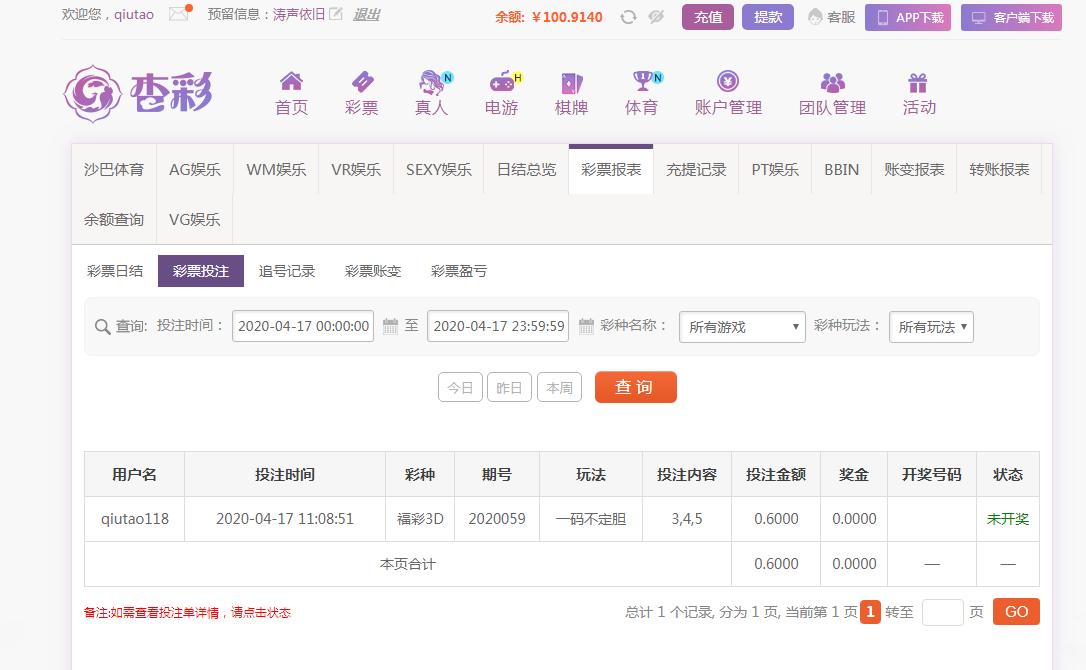Toggle balance visibility eye icon

tap(656, 17)
